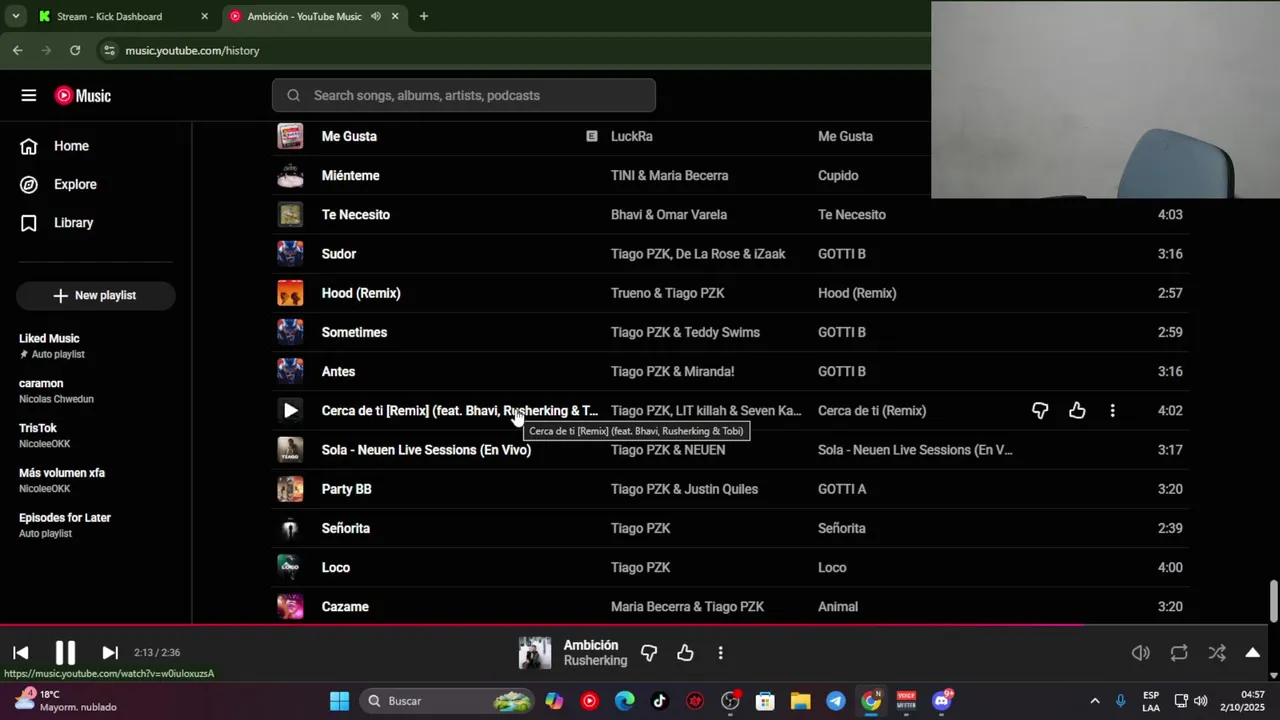Like Cerca de ti Remix
Screen dimensions: 1280x720
[1077, 411]
